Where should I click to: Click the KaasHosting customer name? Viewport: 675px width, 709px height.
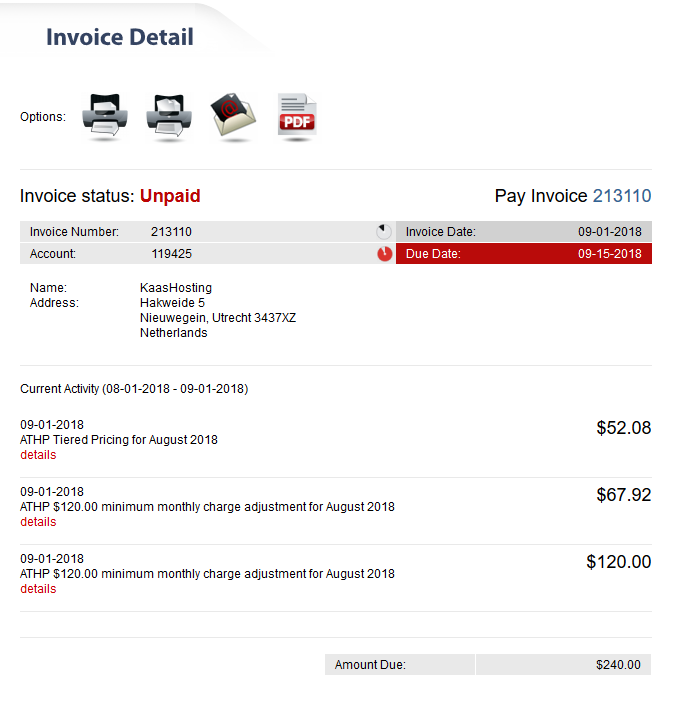point(176,288)
